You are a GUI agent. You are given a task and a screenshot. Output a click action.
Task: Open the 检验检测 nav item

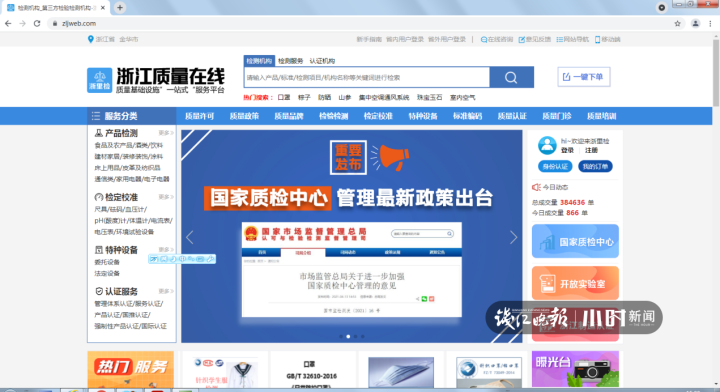(333, 116)
